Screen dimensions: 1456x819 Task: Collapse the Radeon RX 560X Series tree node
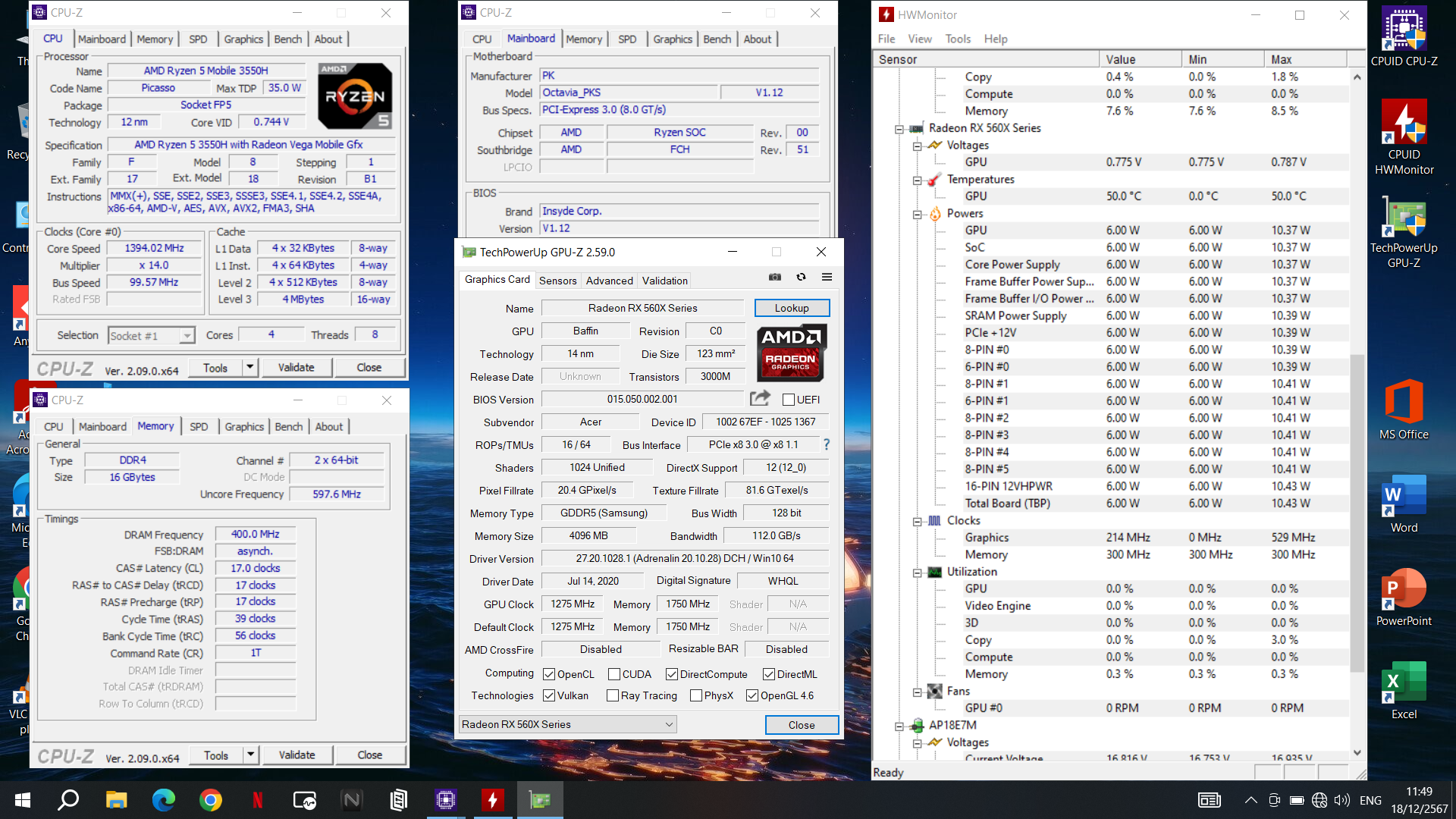tap(899, 129)
